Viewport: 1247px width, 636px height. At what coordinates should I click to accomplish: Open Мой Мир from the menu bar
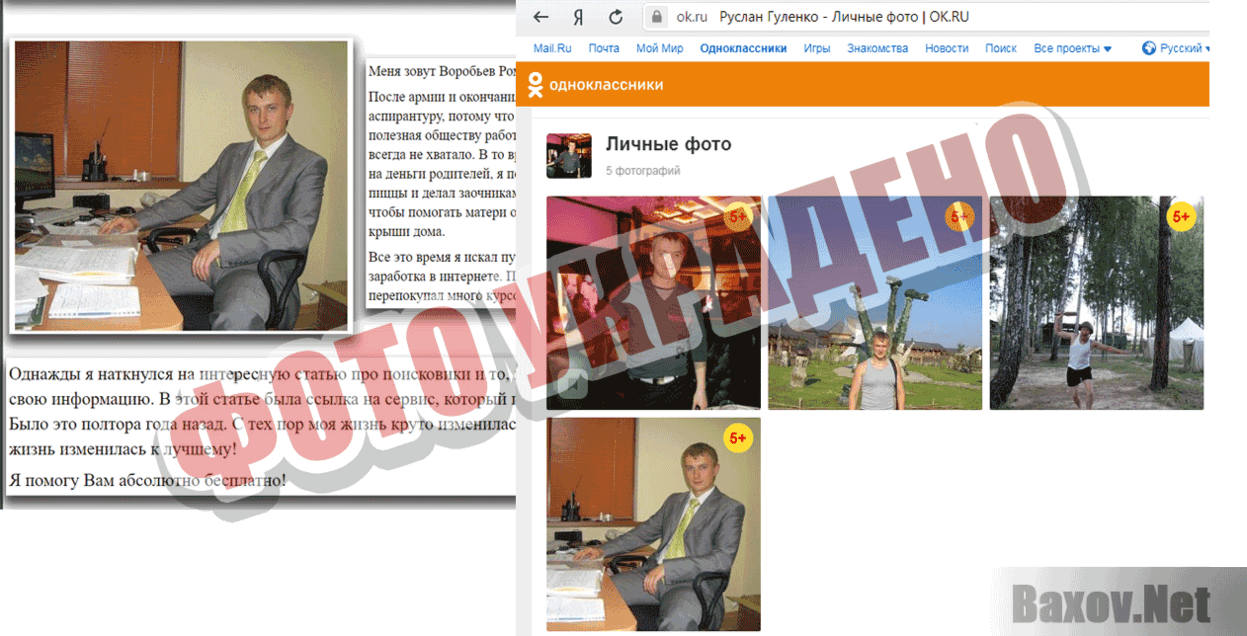tap(661, 47)
